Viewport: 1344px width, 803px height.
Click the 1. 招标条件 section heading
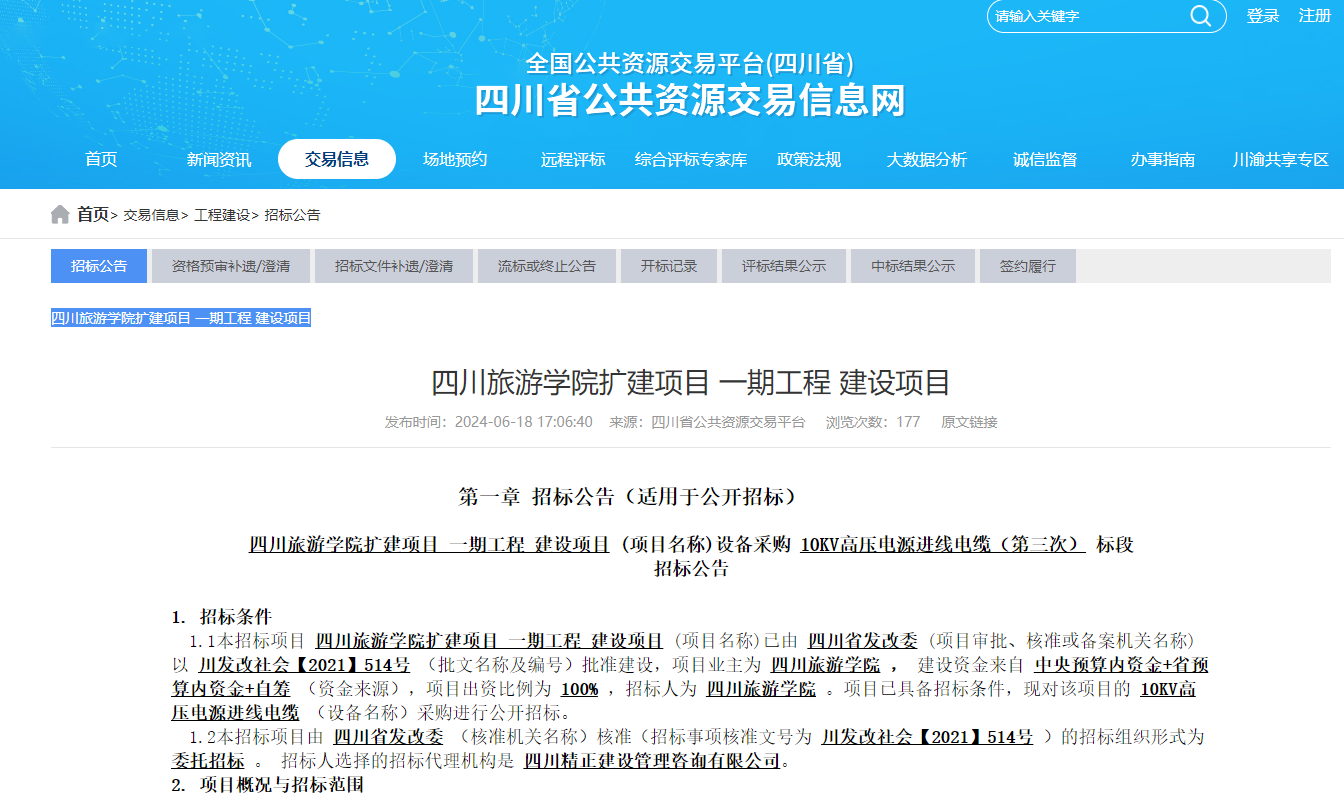[x=222, y=617]
